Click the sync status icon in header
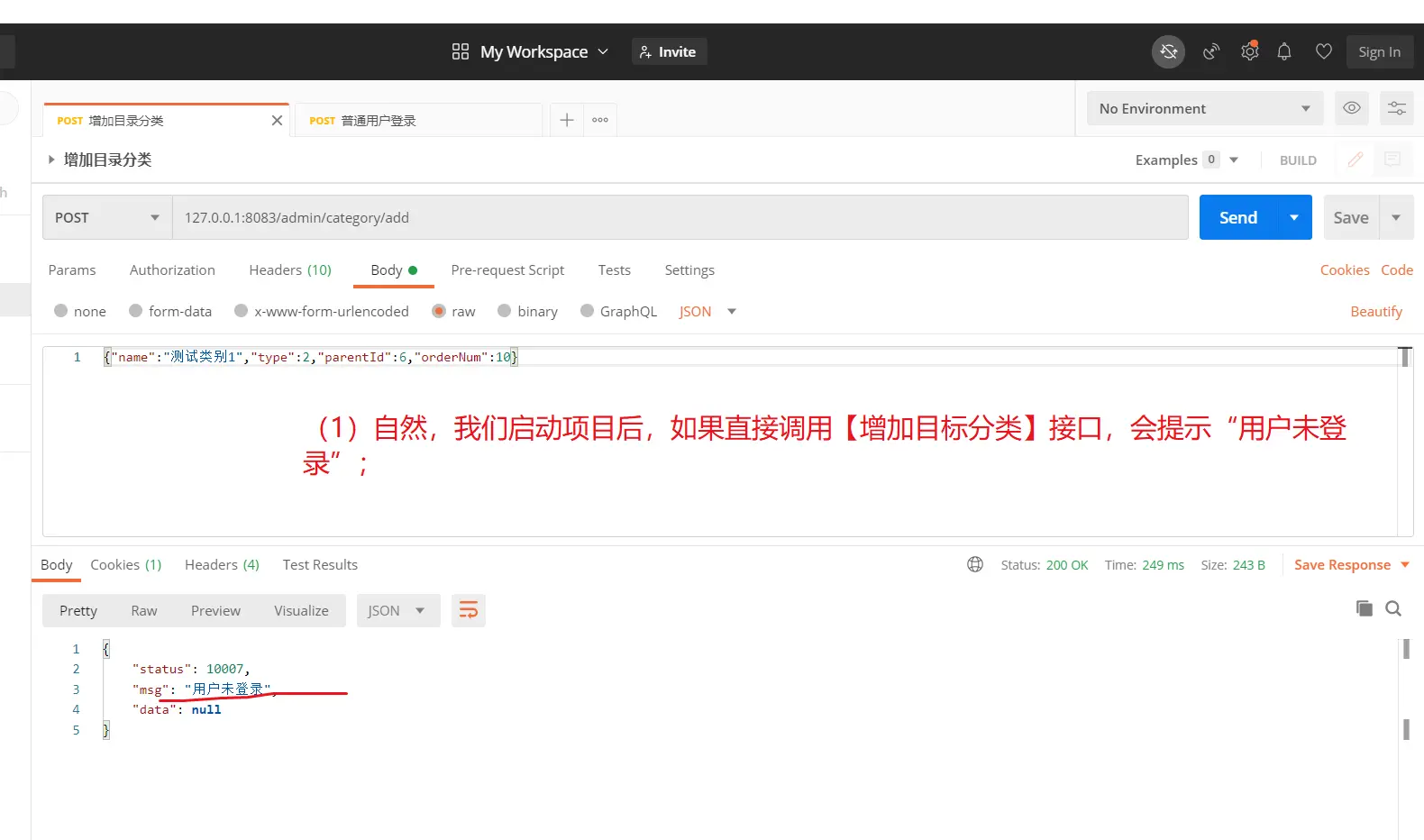The image size is (1424, 840). tap(1168, 52)
